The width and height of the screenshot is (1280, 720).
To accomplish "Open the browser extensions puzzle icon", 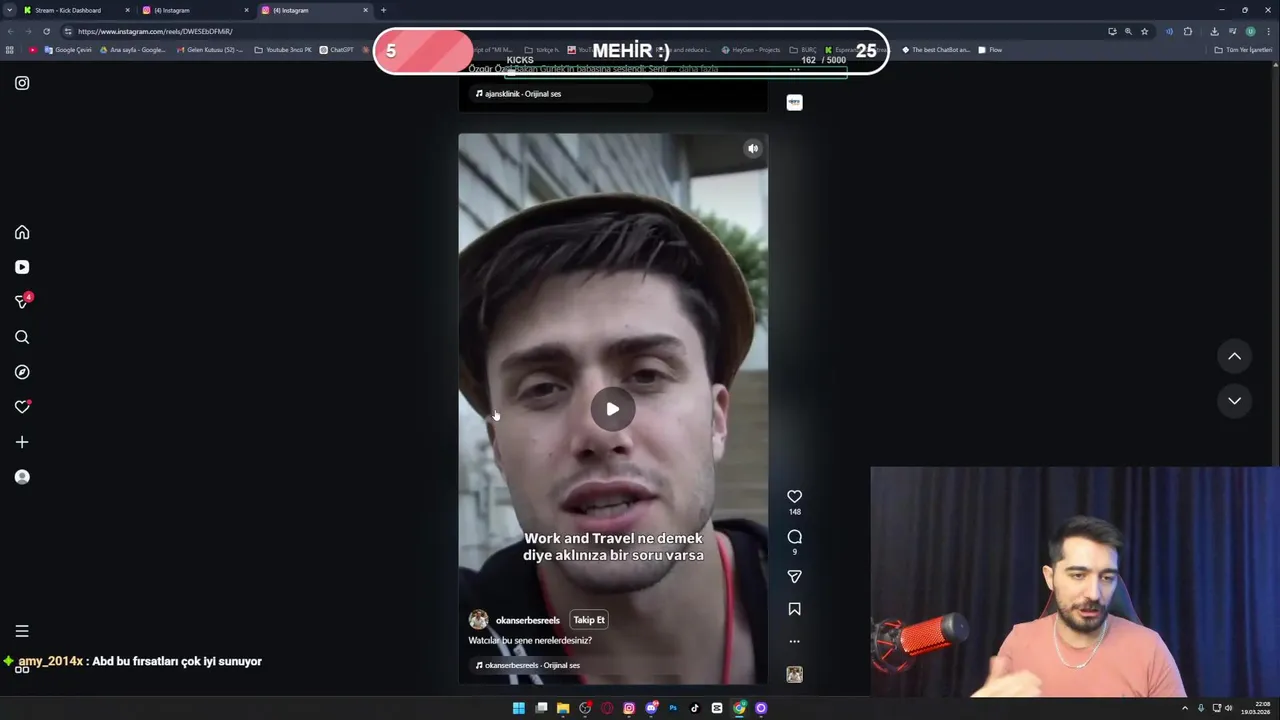I will click(1188, 31).
